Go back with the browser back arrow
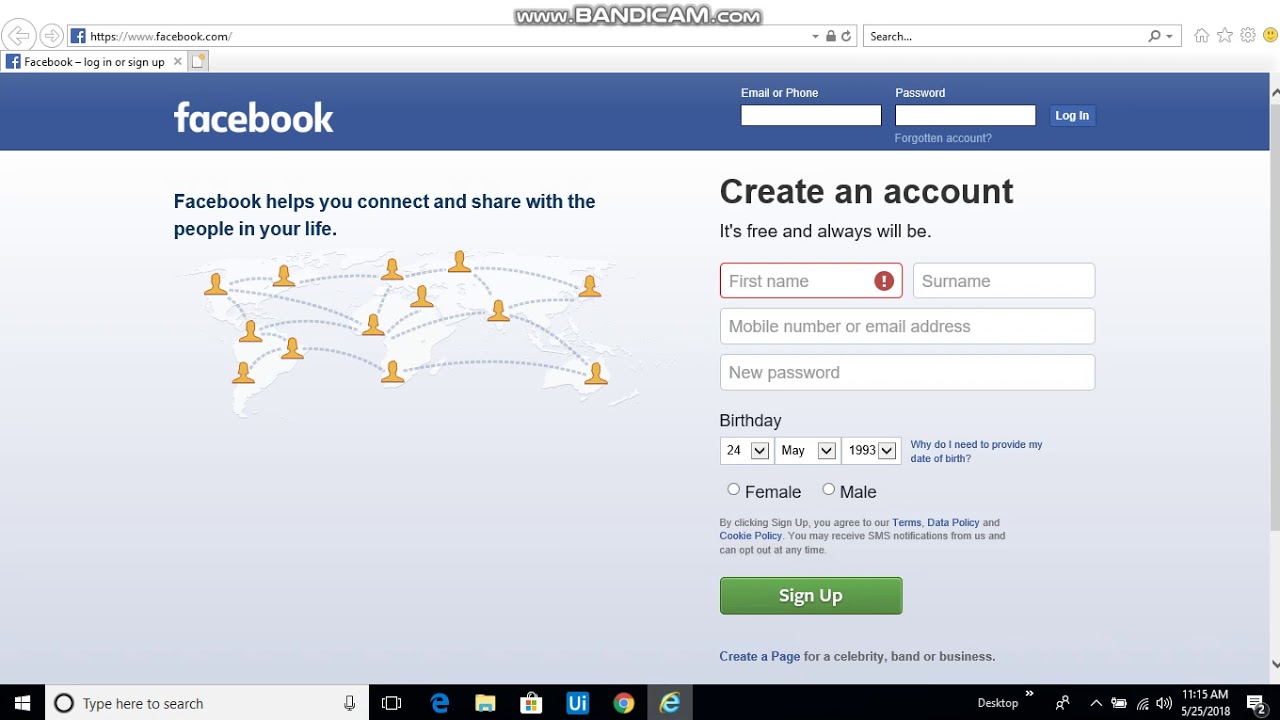This screenshot has height=720, width=1280. point(18,36)
